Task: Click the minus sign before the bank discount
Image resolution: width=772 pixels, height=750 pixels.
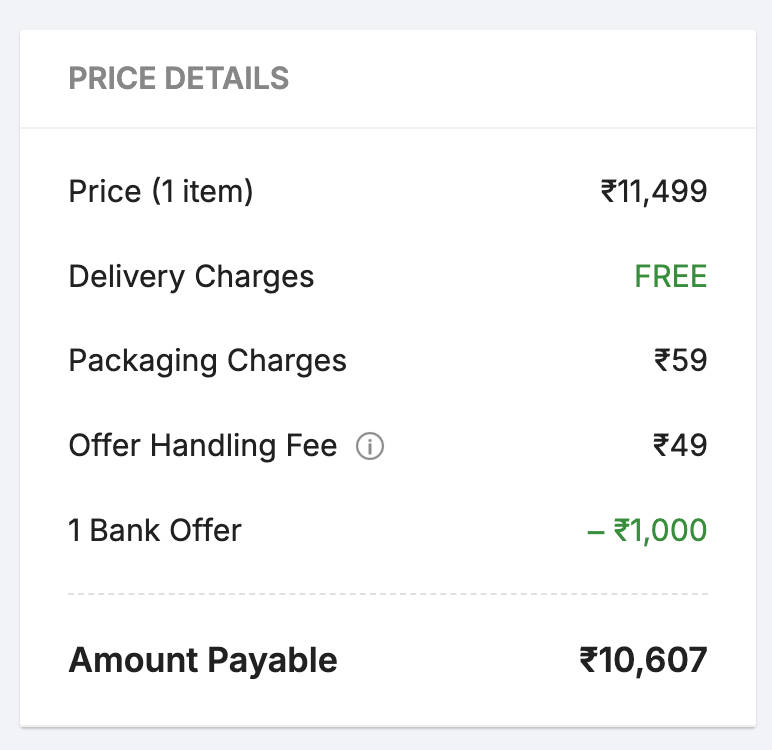Action: [x=596, y=531]
